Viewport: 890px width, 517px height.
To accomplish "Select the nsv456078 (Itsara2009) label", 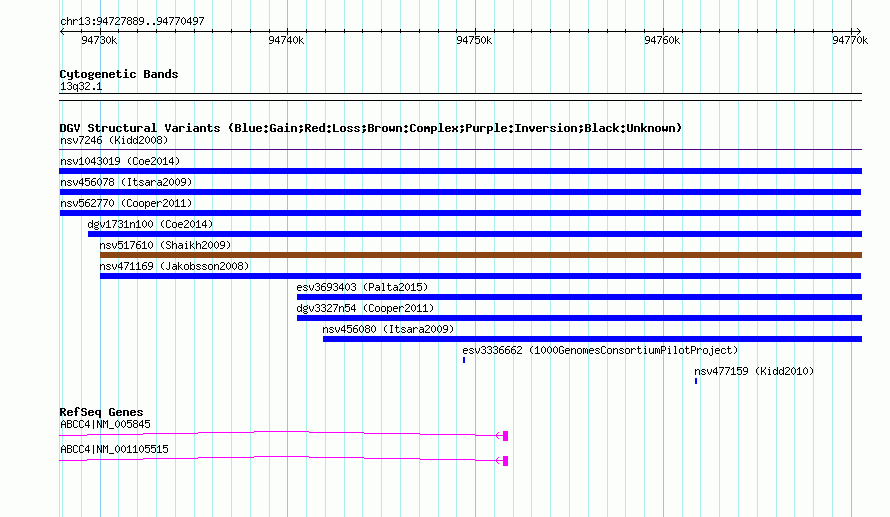I will (126, 182).
